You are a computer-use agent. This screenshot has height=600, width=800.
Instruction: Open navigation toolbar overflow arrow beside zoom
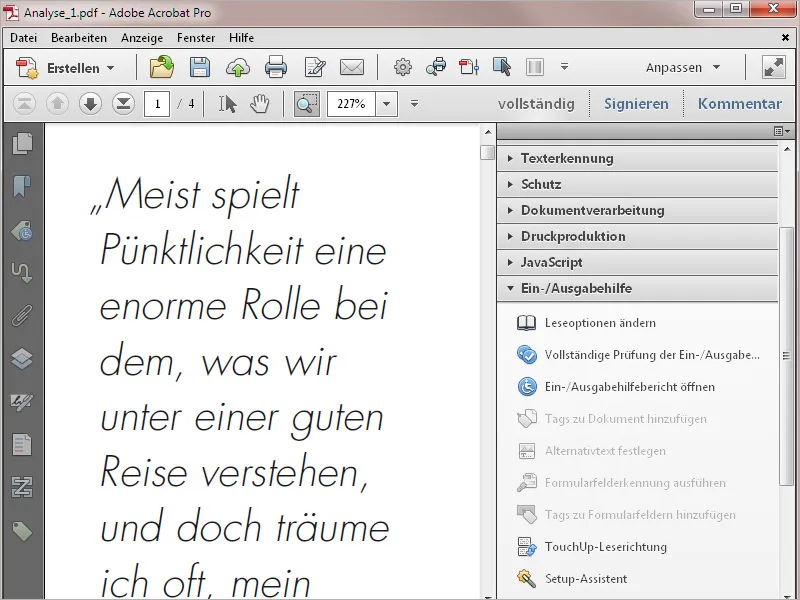coord(414,104)
